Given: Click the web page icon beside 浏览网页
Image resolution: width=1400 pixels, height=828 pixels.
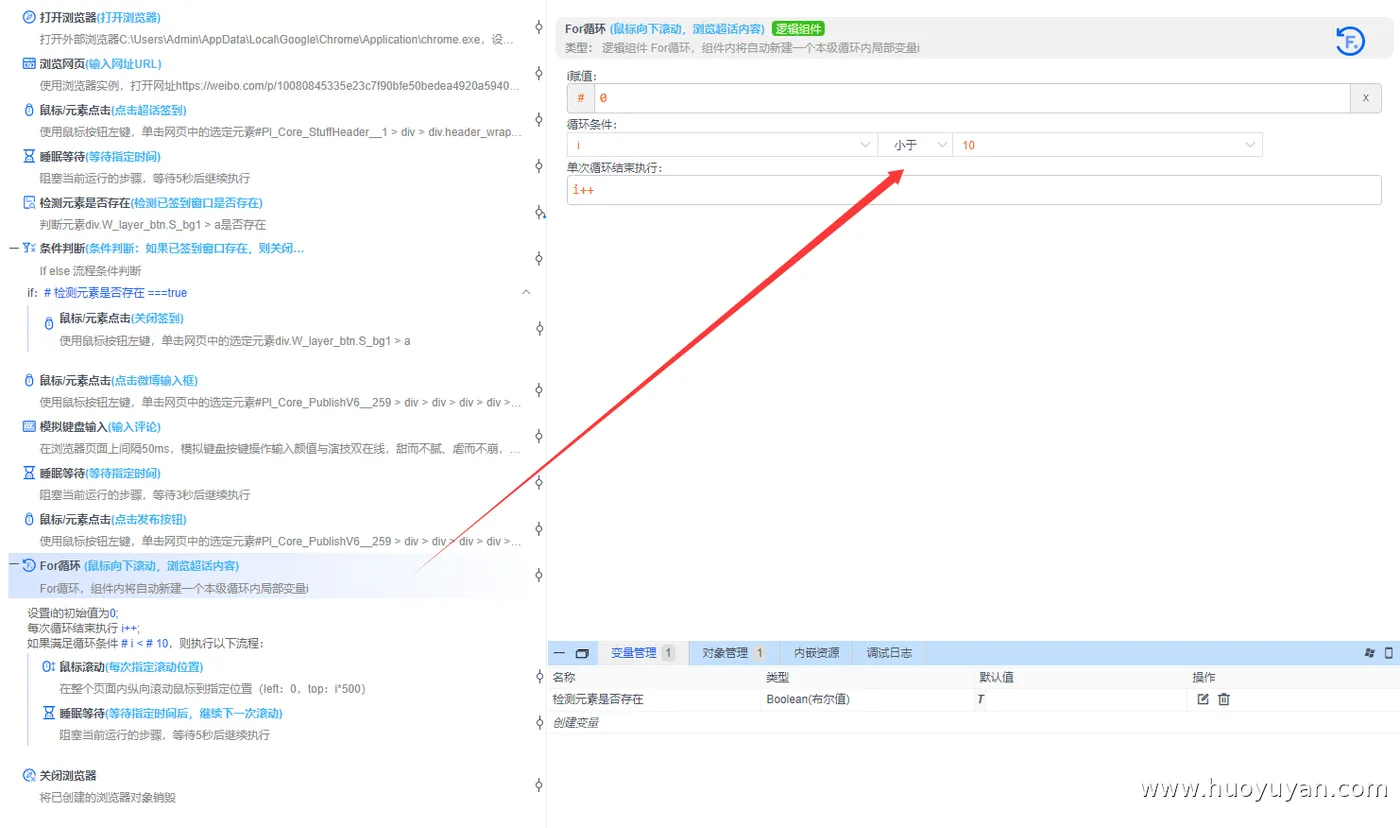Looking at the screenshot, I should pos(29,64).
